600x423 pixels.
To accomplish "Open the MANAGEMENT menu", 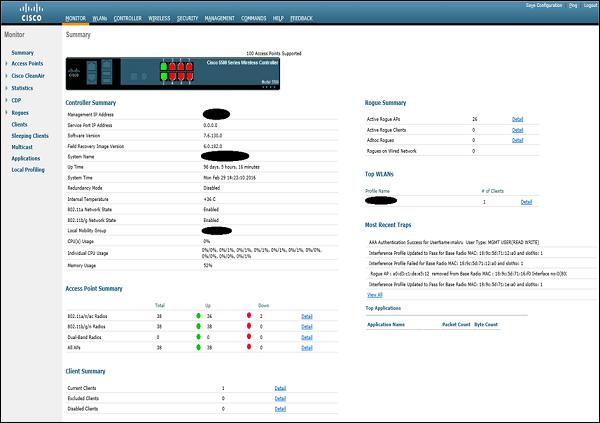I will (x=219, y=18).
